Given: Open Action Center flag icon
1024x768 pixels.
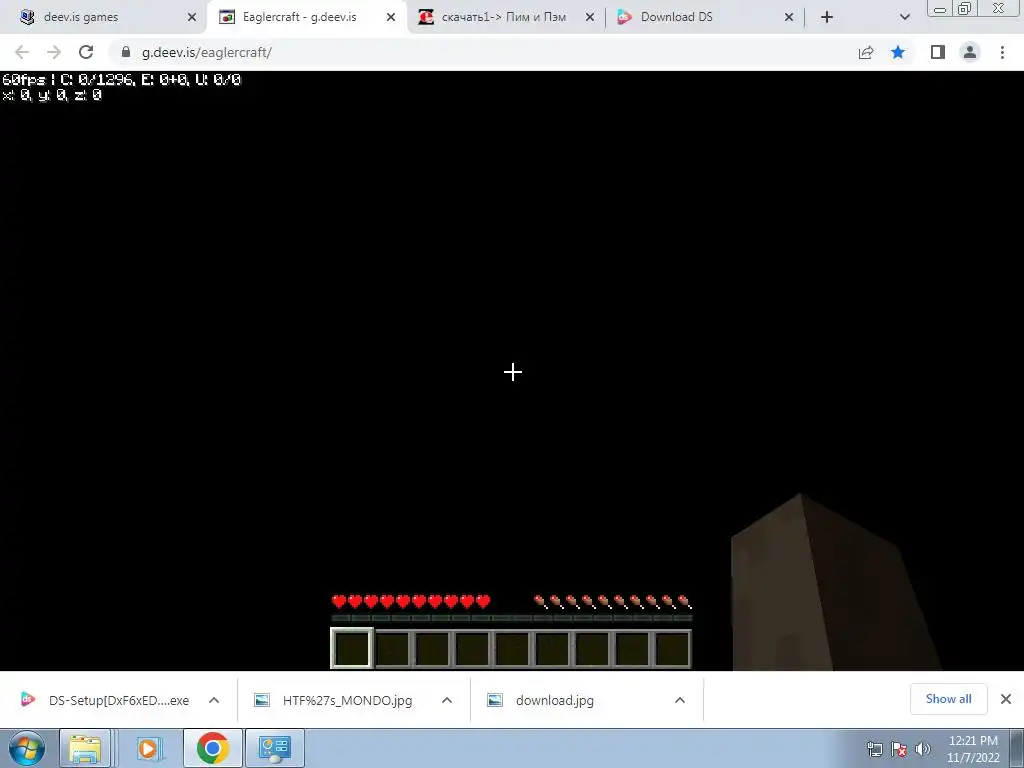Looking at the screenshot, I should pyautogui.click(x=899, y=749).
